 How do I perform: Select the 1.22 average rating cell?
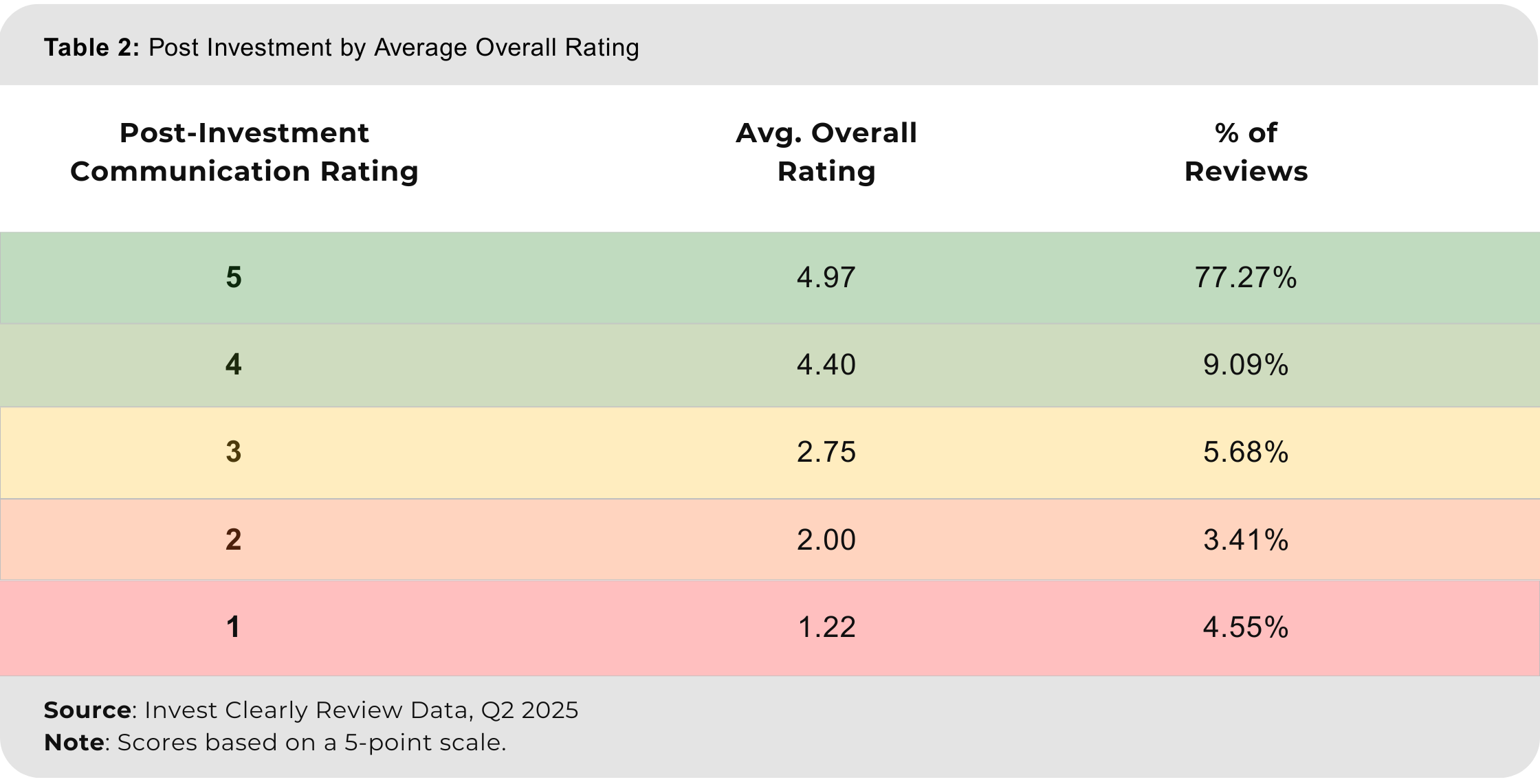826,627
